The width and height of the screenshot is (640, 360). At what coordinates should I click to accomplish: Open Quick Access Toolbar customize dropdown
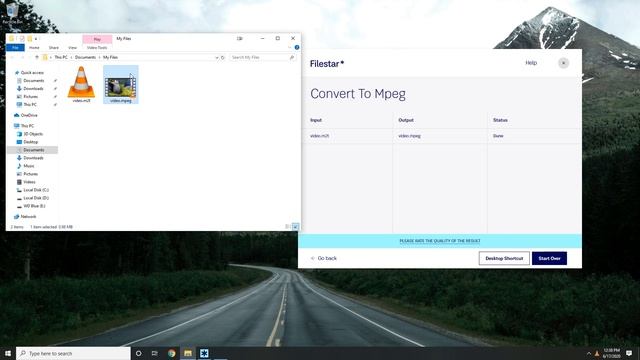(x=36, y=39)
